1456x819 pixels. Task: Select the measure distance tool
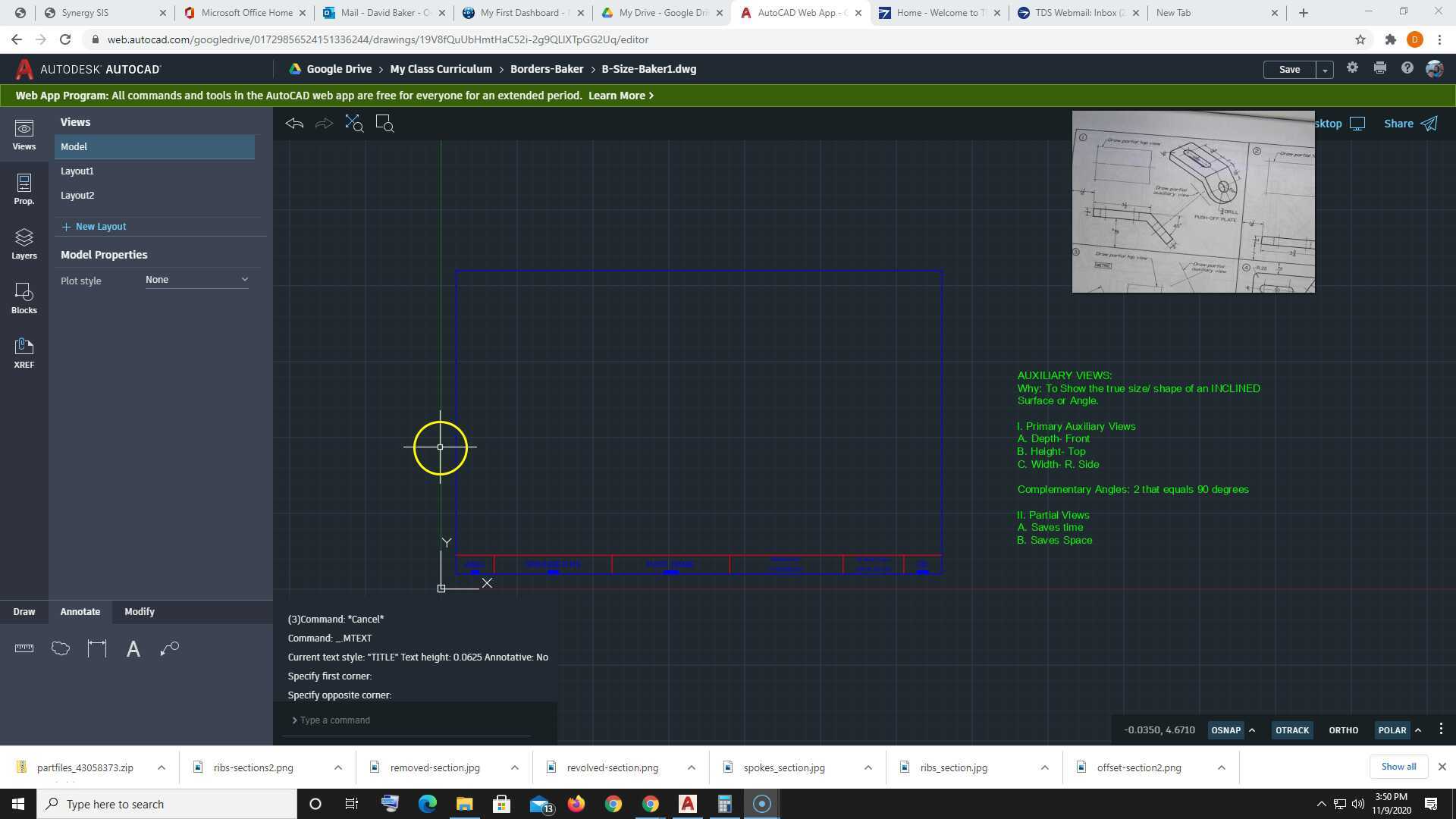24,649
